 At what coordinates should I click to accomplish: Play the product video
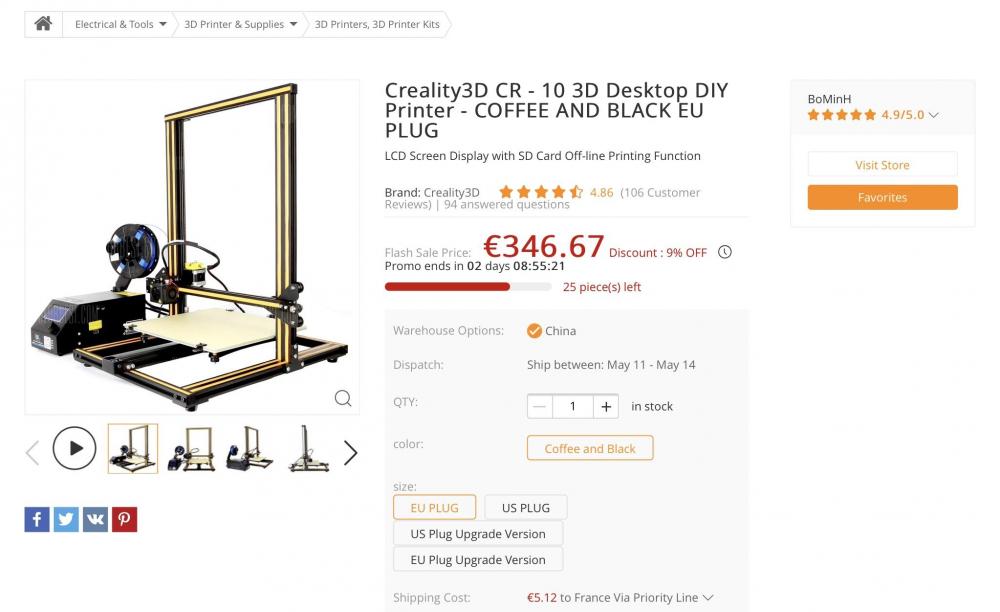coord(74,448)
